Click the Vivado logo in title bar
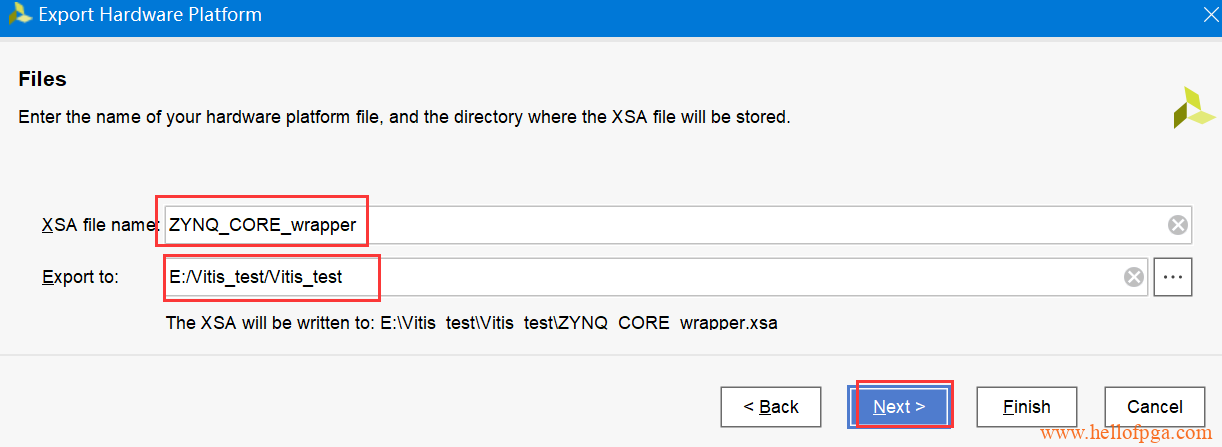 pos(19,15)
